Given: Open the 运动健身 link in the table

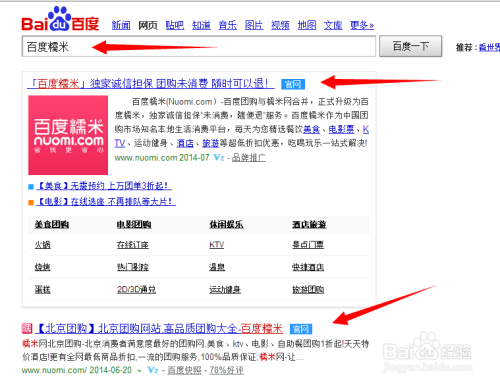Looking at the screenshot, I should coord(225,290).
